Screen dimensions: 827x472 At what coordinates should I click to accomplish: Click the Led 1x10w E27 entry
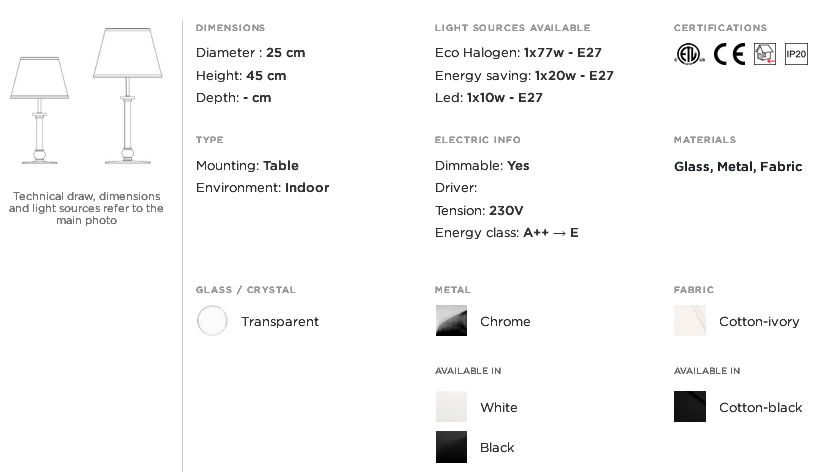coord(488,98)
